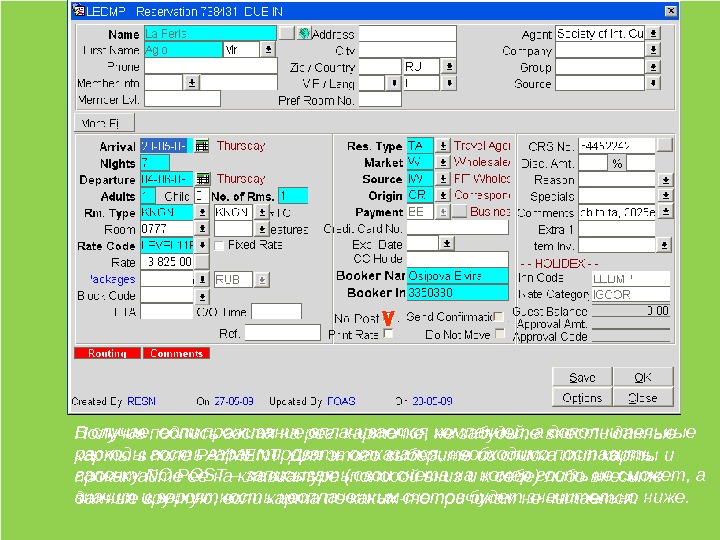Screen dimensions: 720x540
Task: Click the Booker Name field
Action: coord(457,276)
